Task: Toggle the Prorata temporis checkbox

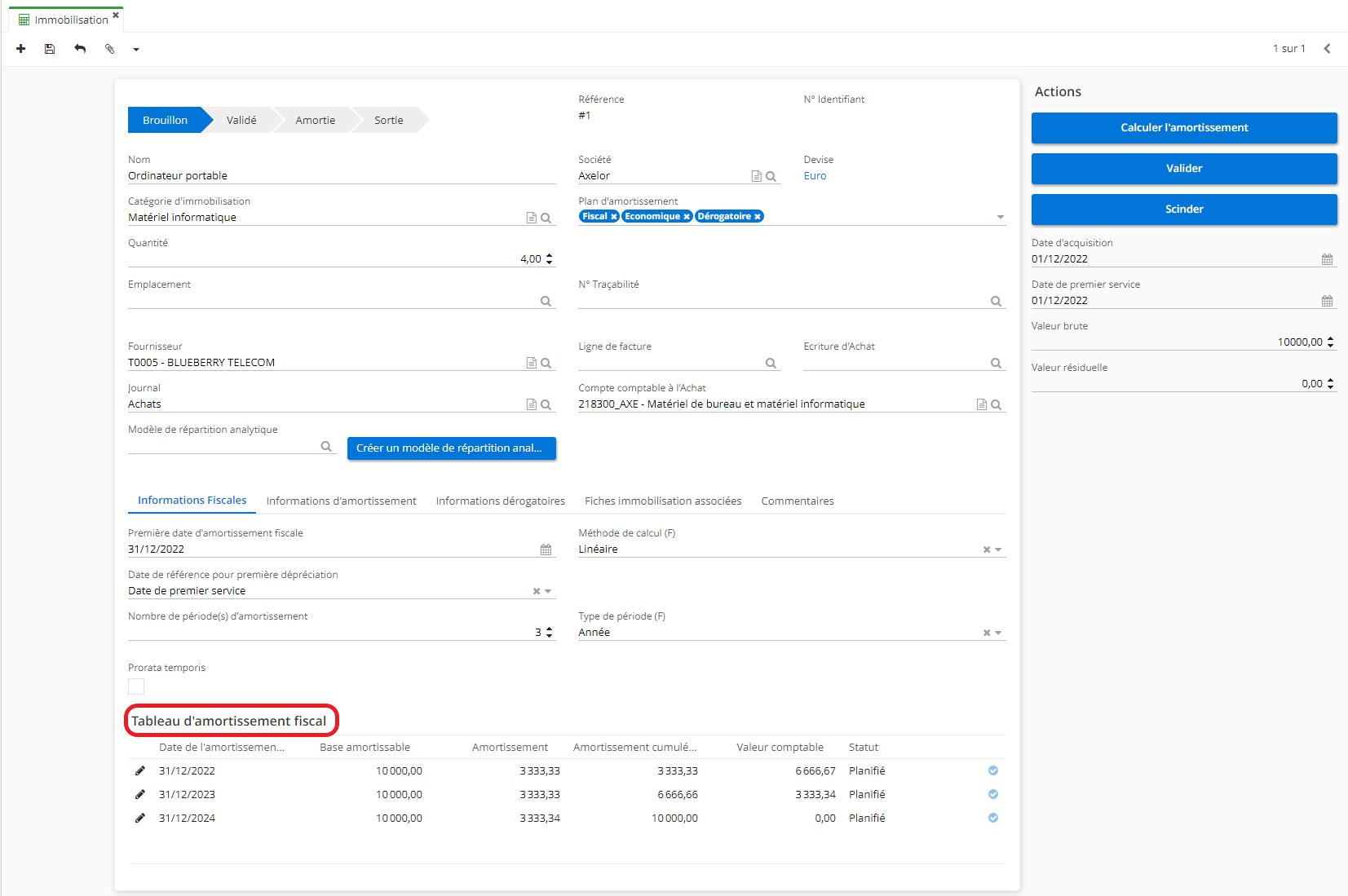Action: (x=136, y=686)
